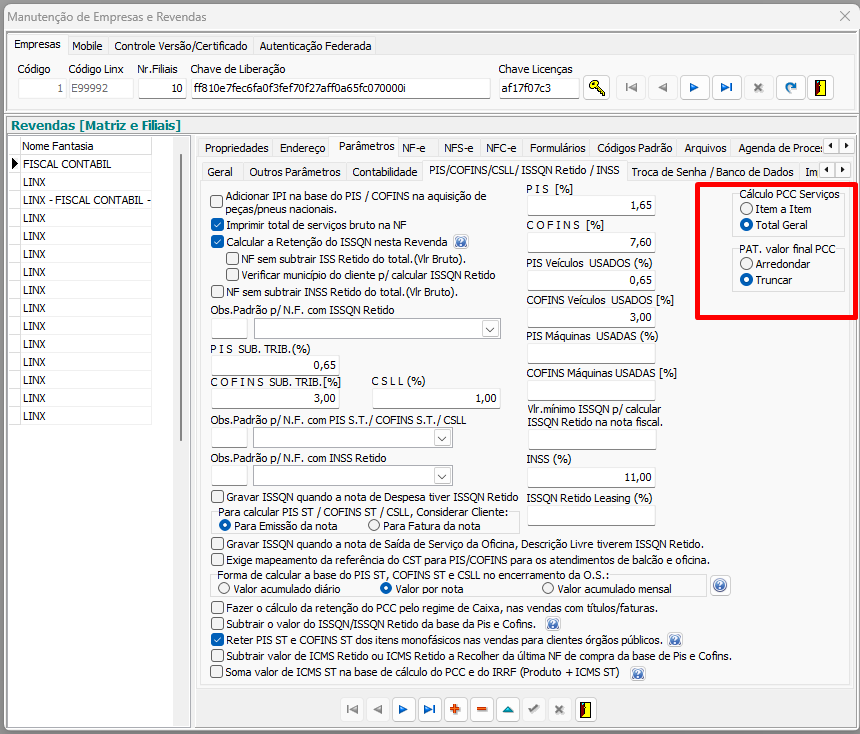Check Adicionar IPI na base do PIS / COFINS
This screenshot has height=734, width=860.
click(217, 202)
